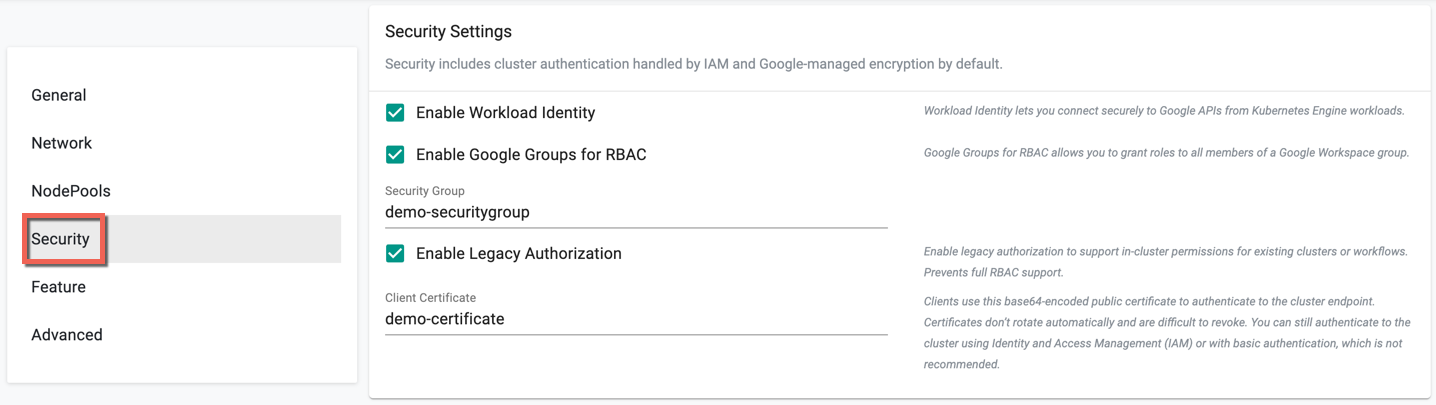Uncheck the Enable Workload Identity checkbox

[395, 113]
